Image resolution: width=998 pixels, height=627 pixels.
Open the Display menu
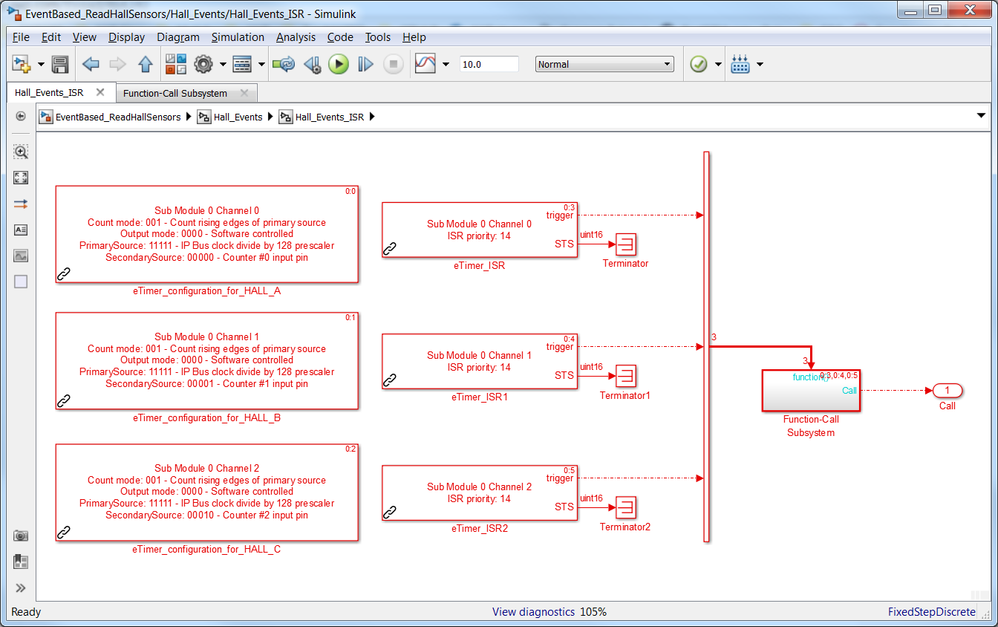[127, 37]
